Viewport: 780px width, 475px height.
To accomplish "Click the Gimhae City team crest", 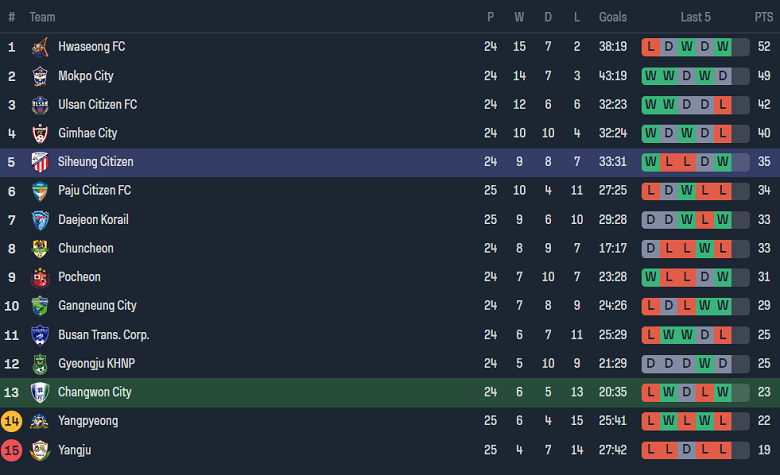I will (x=40, y=134).
